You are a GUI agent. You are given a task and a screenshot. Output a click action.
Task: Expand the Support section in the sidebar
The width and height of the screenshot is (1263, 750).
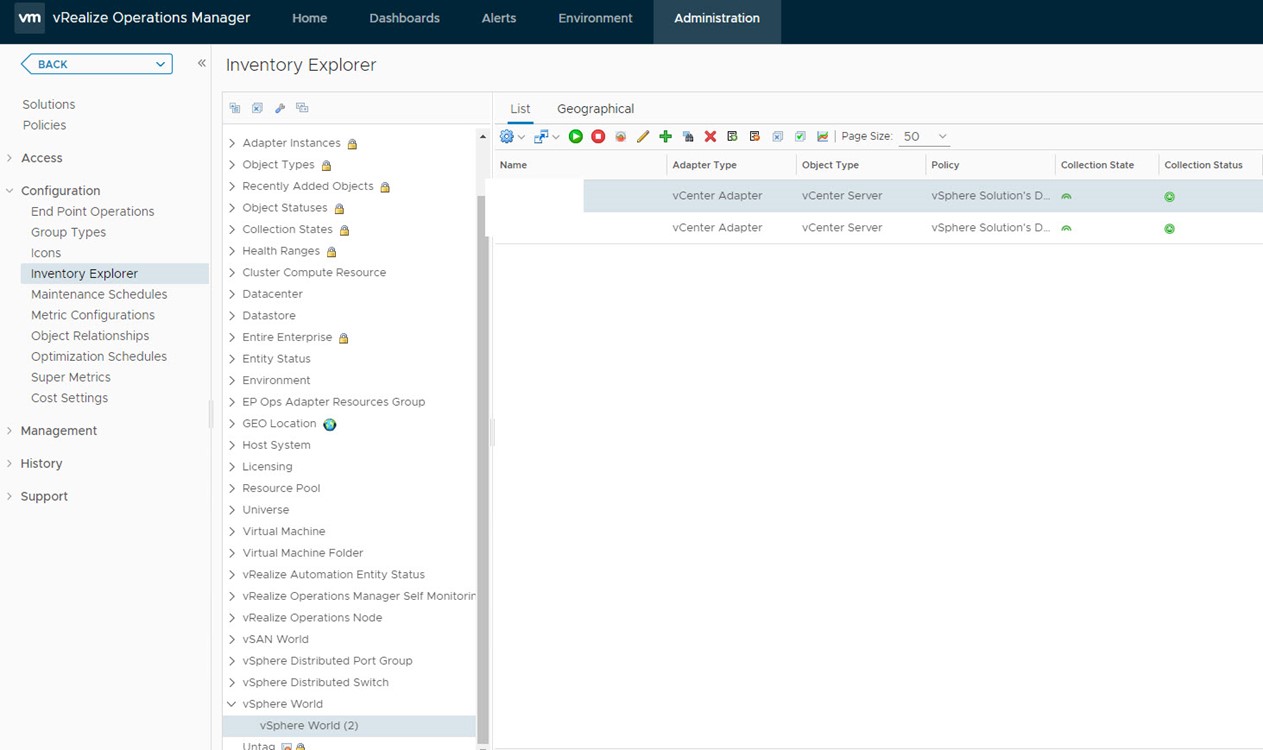click(x=10, y=497)
